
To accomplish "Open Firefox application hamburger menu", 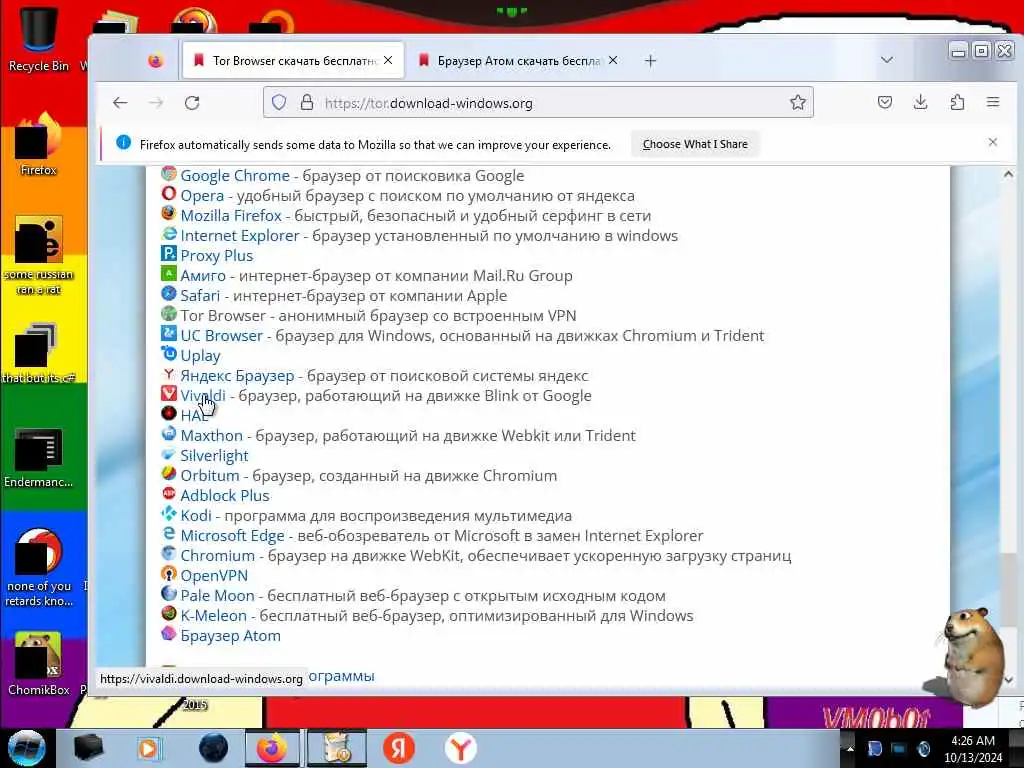I will [x=993, y=103].
